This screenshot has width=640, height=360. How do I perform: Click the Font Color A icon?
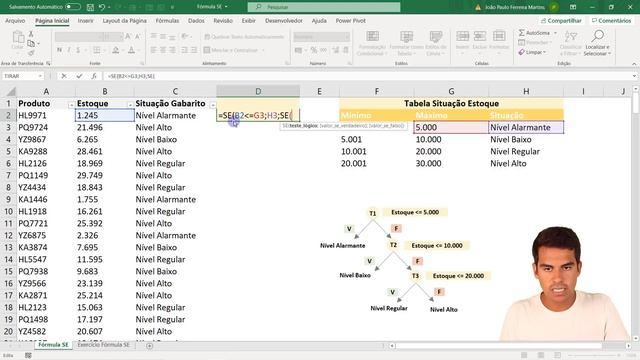coord(131,50)
